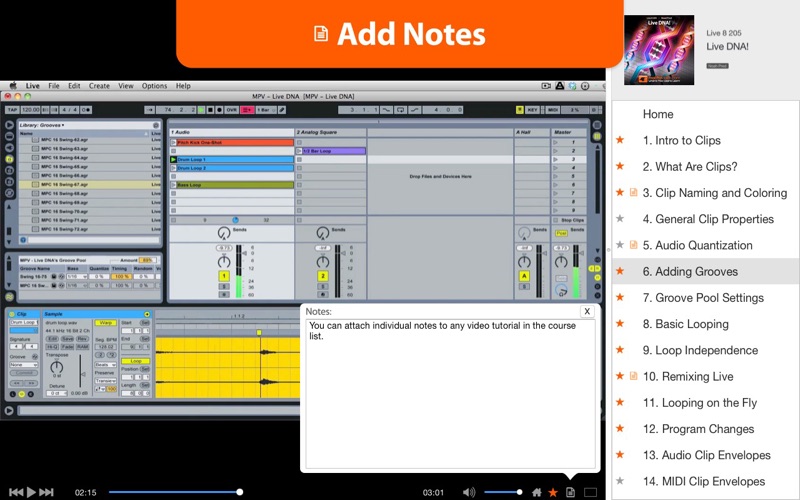
Task: Click the record button in Live transport
Action: 219,110
